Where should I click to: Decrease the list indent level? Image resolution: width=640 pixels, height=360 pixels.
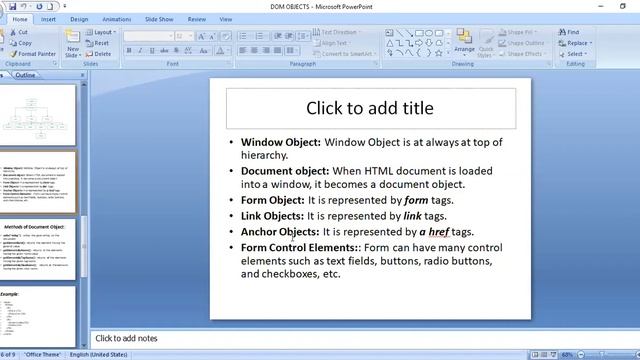point(278,36)
